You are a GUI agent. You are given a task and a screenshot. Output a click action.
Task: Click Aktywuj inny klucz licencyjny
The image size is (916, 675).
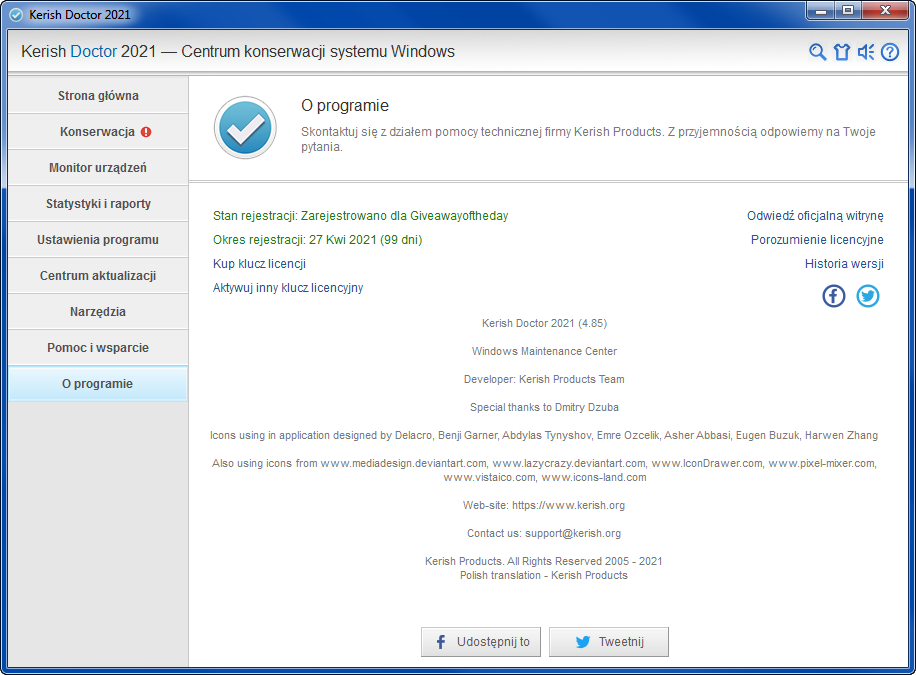coord(288,288)
